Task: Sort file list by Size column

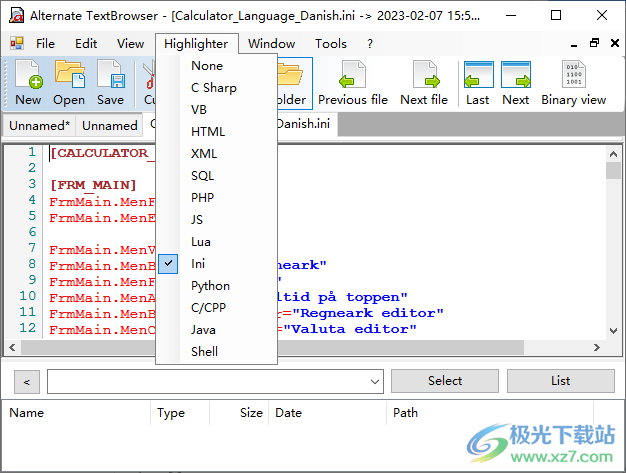Action: click(x=239, y=413)
